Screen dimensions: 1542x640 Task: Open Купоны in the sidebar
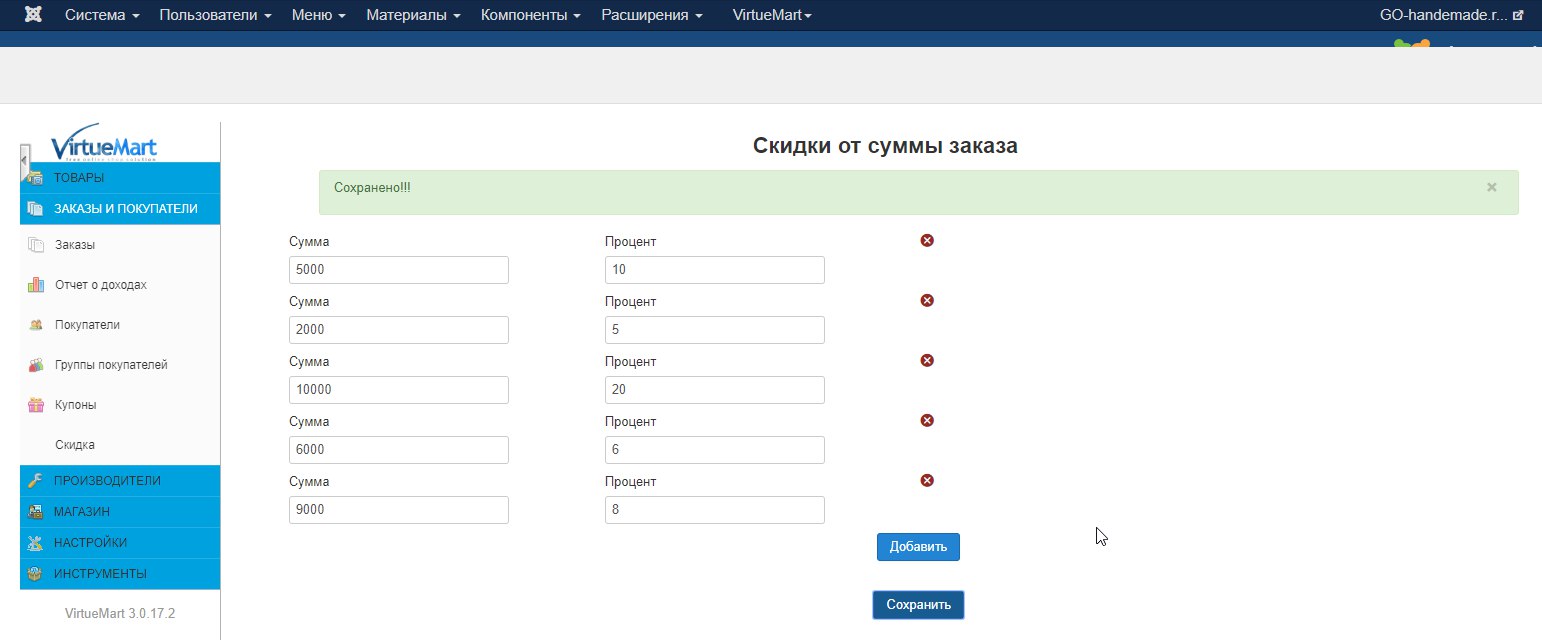click(x=76, y=405)
